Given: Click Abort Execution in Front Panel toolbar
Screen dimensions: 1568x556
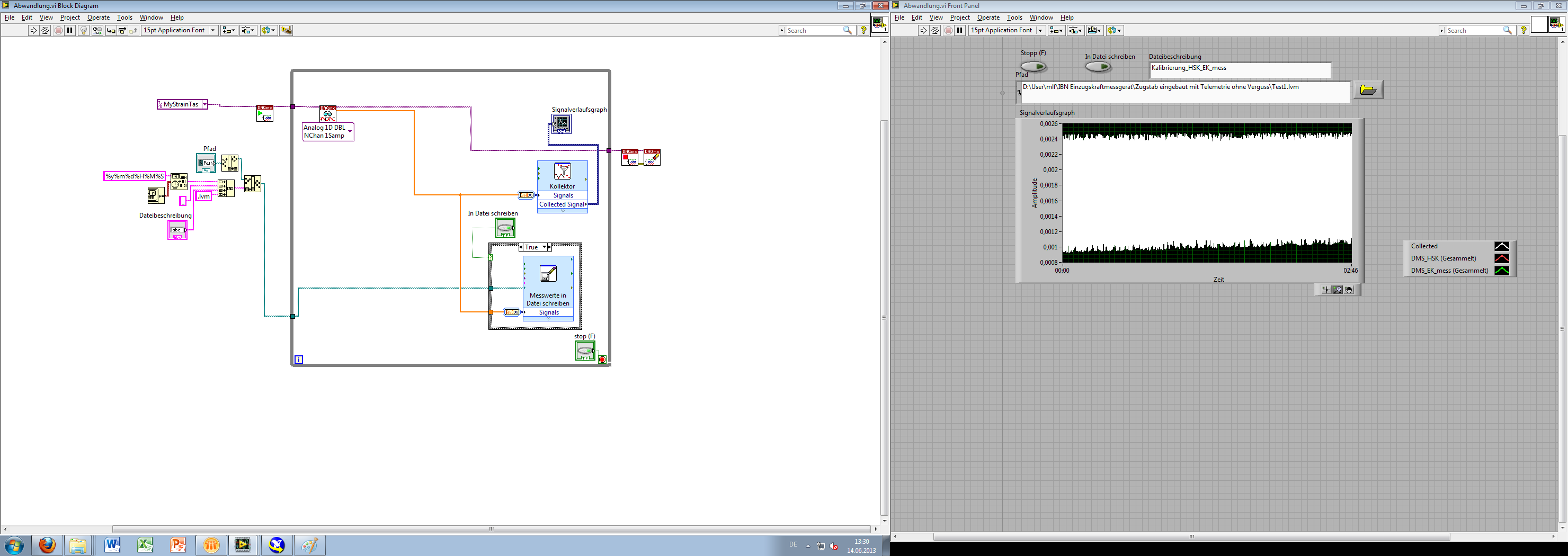Looking at the screenshot, I should click(948, 30).
